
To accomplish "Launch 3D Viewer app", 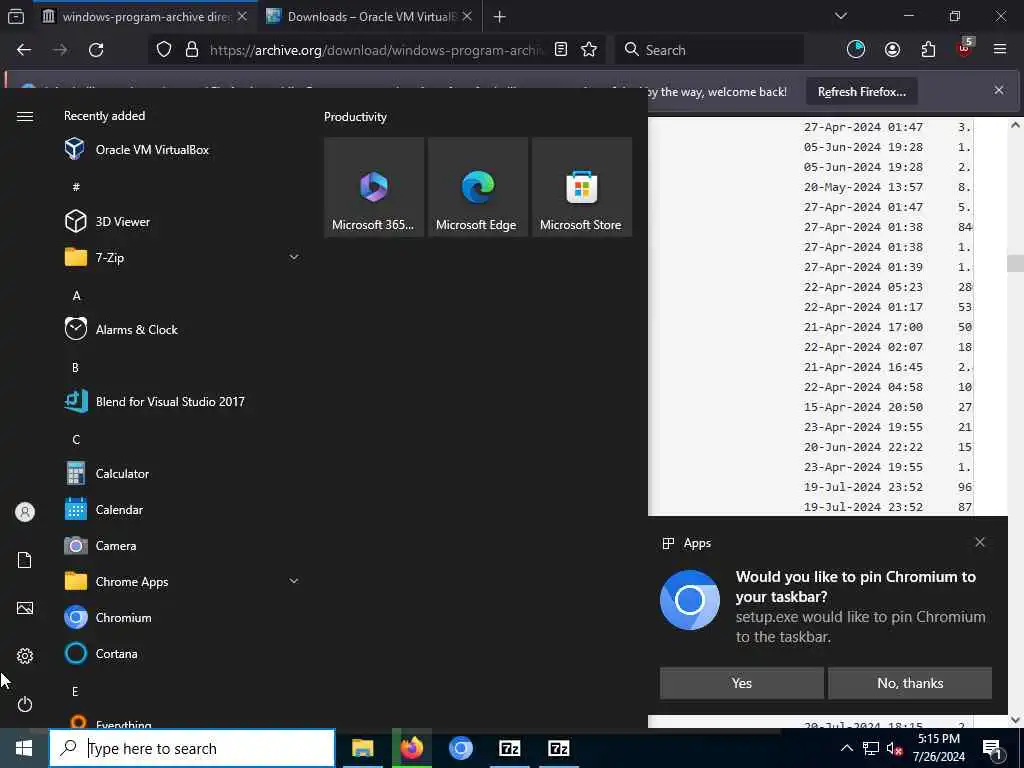I will (108, 221).
